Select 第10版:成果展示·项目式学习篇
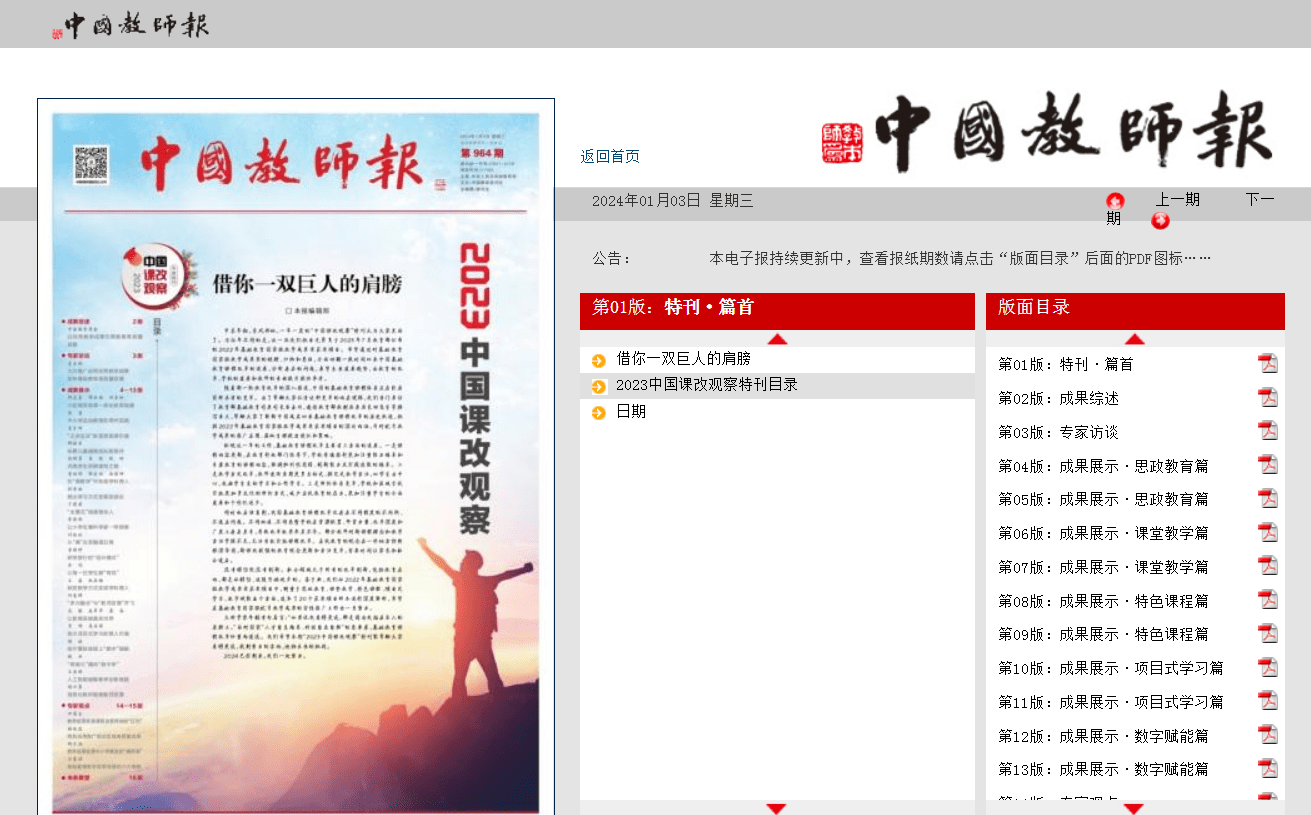 tap(1111, 668)
